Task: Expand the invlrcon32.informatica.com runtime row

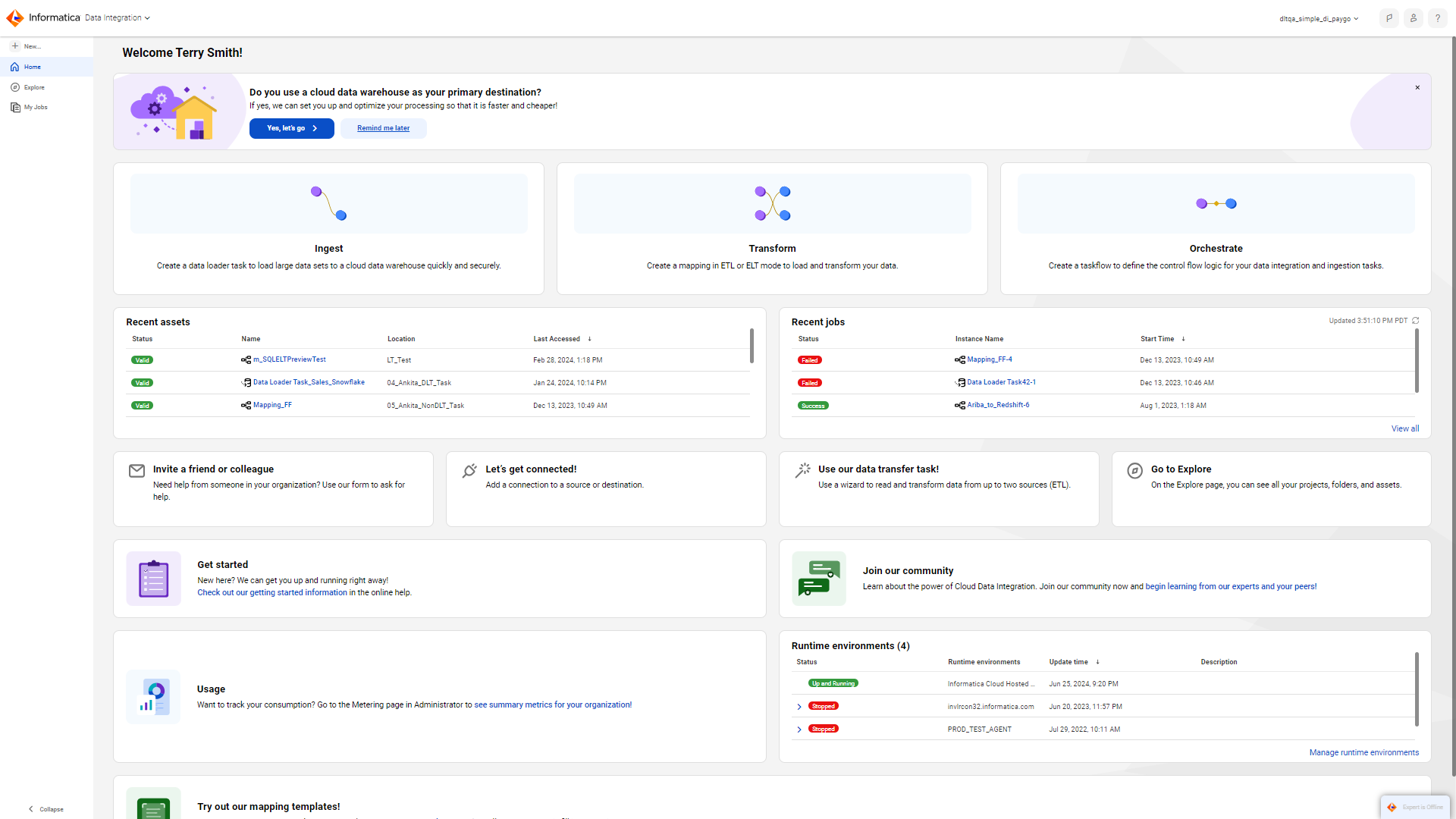Action: [799, 707]
